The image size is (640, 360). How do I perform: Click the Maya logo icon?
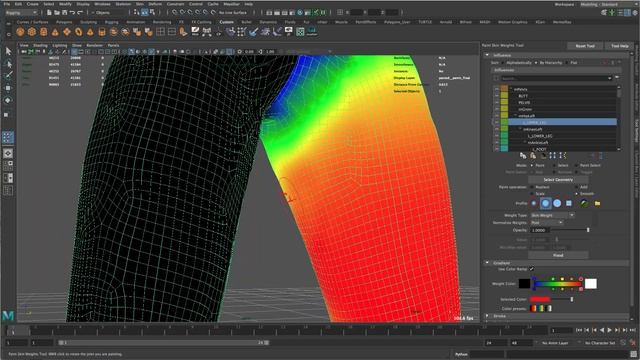click(x=8, y=315)
